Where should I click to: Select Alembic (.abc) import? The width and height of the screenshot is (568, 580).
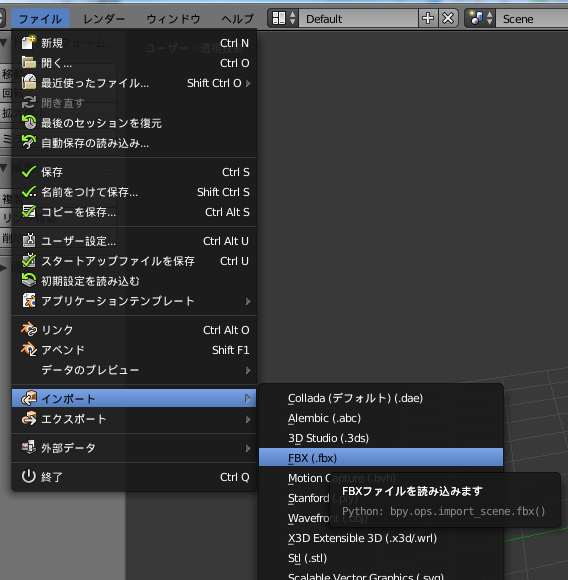[381, 418]
